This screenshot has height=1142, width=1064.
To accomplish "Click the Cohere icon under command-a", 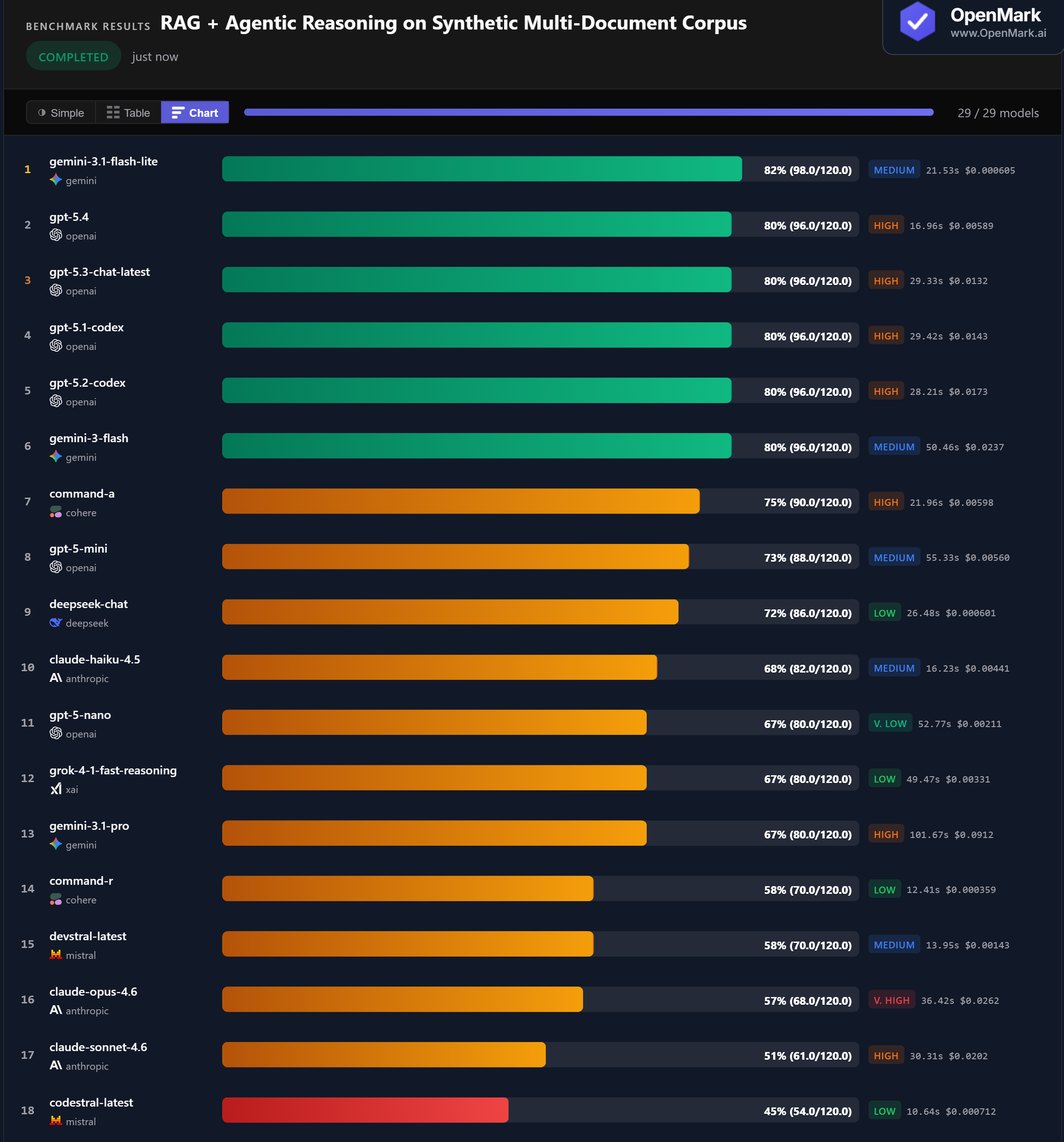I will (56, 512).
